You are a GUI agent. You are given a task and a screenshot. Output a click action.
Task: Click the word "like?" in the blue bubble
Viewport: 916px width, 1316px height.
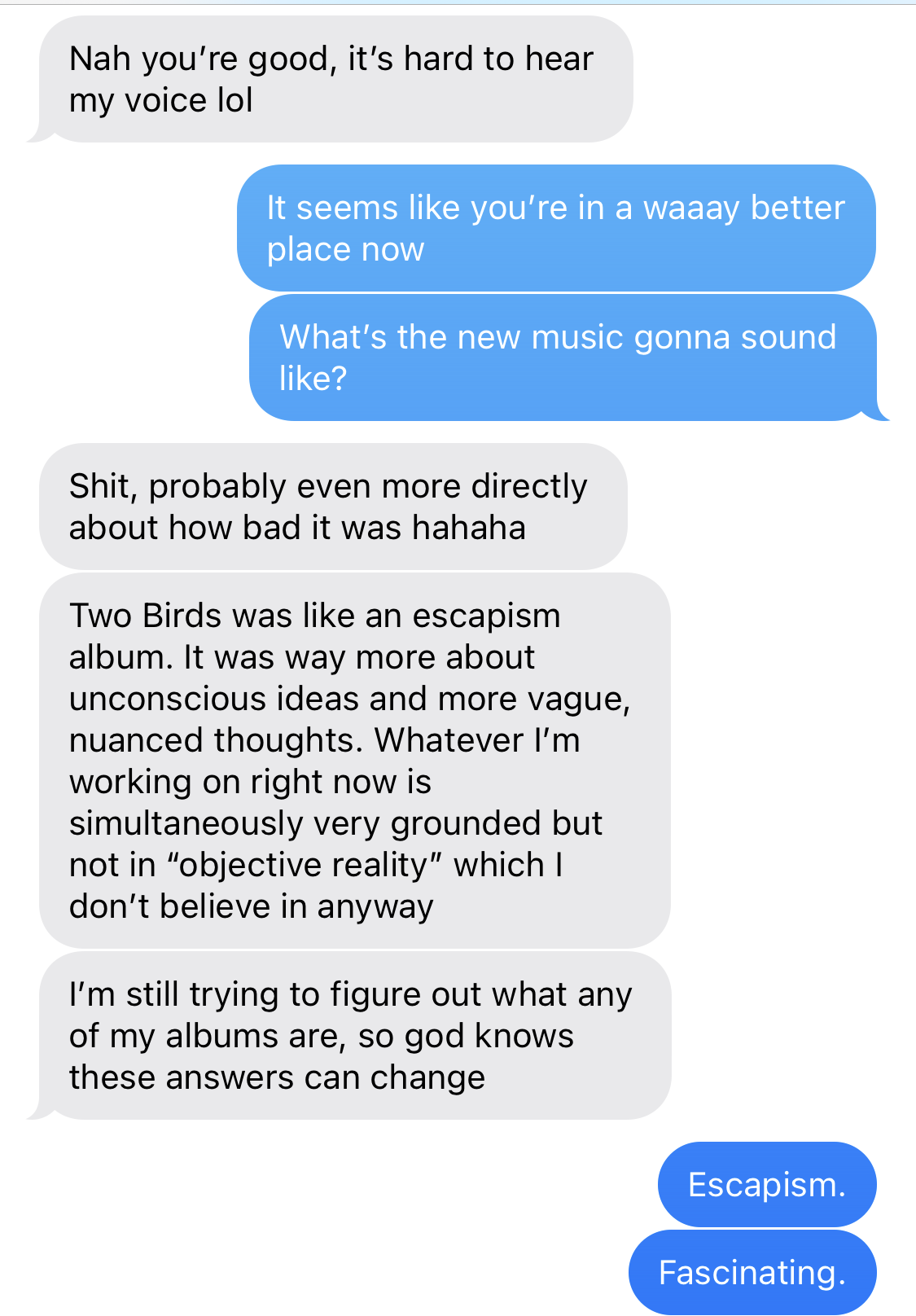pos(313,379)
